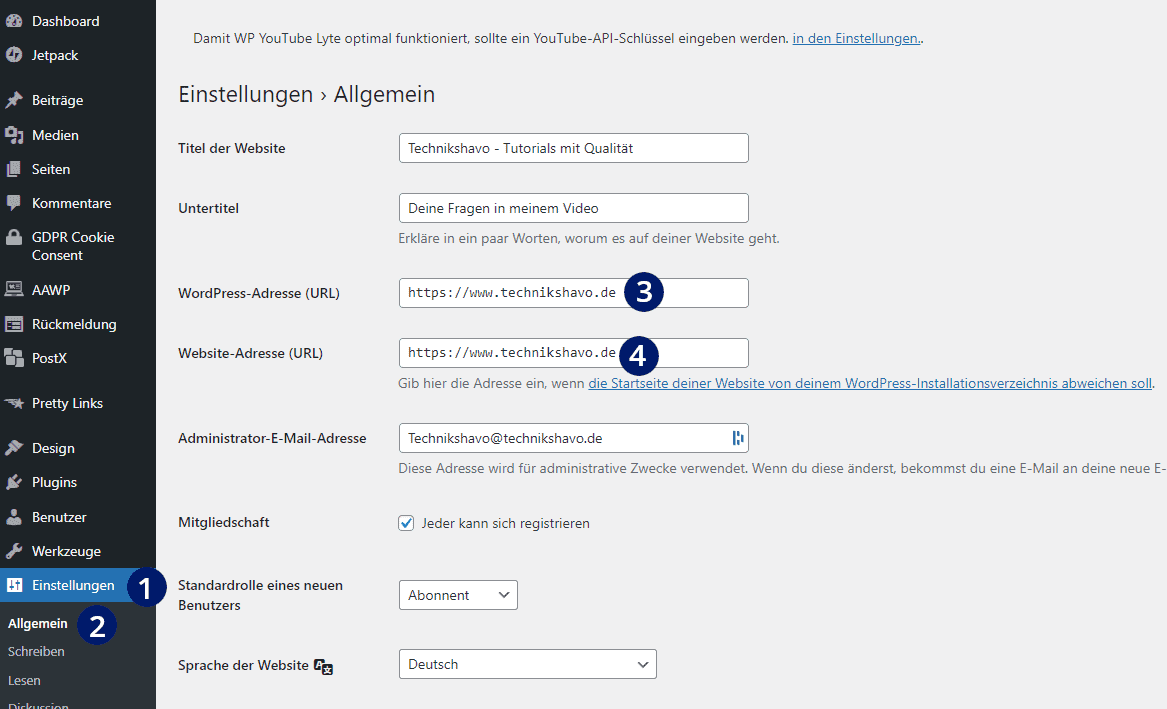Click the GDPR Cookie Consent lock icon
The height and width of the screenshot is (709, 1167).
14,237
